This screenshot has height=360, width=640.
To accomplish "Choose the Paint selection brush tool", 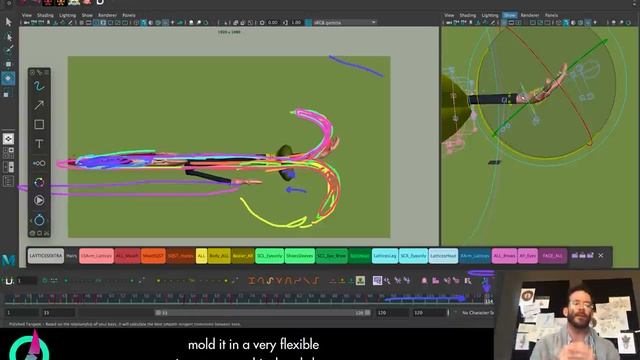I will coord(8,50).
